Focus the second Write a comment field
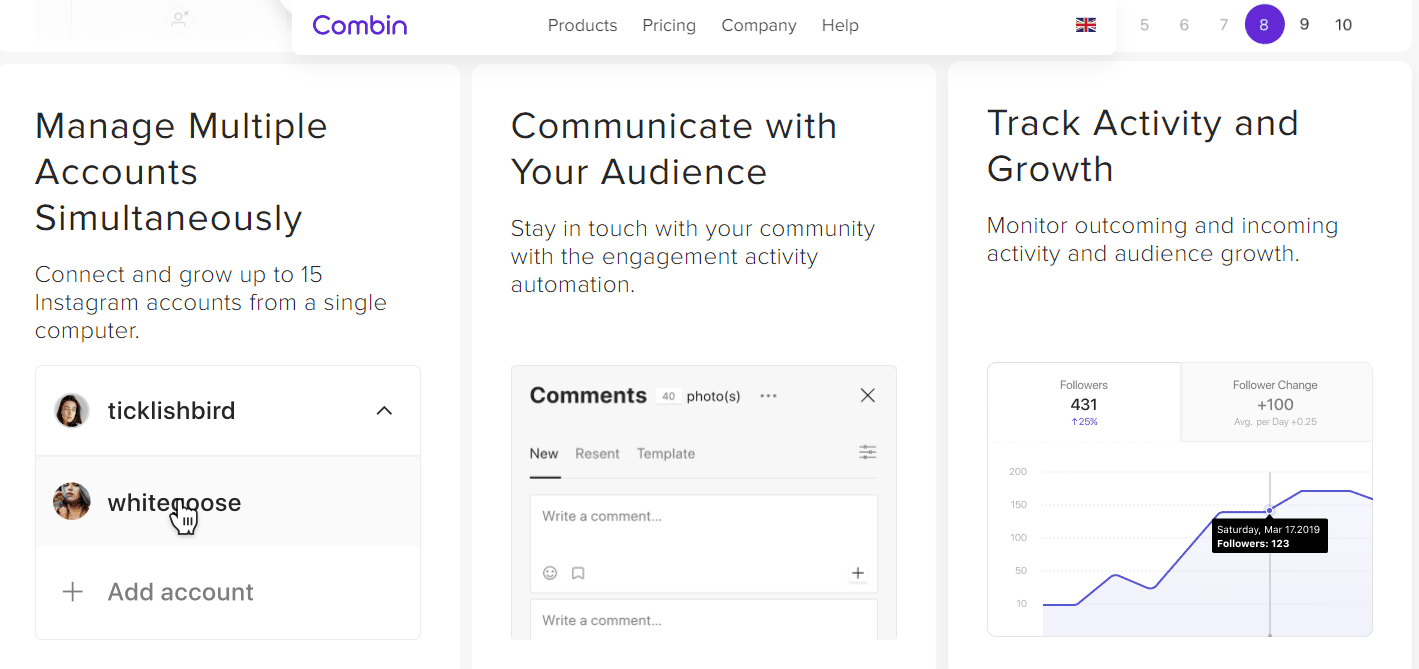 [703, 620]
